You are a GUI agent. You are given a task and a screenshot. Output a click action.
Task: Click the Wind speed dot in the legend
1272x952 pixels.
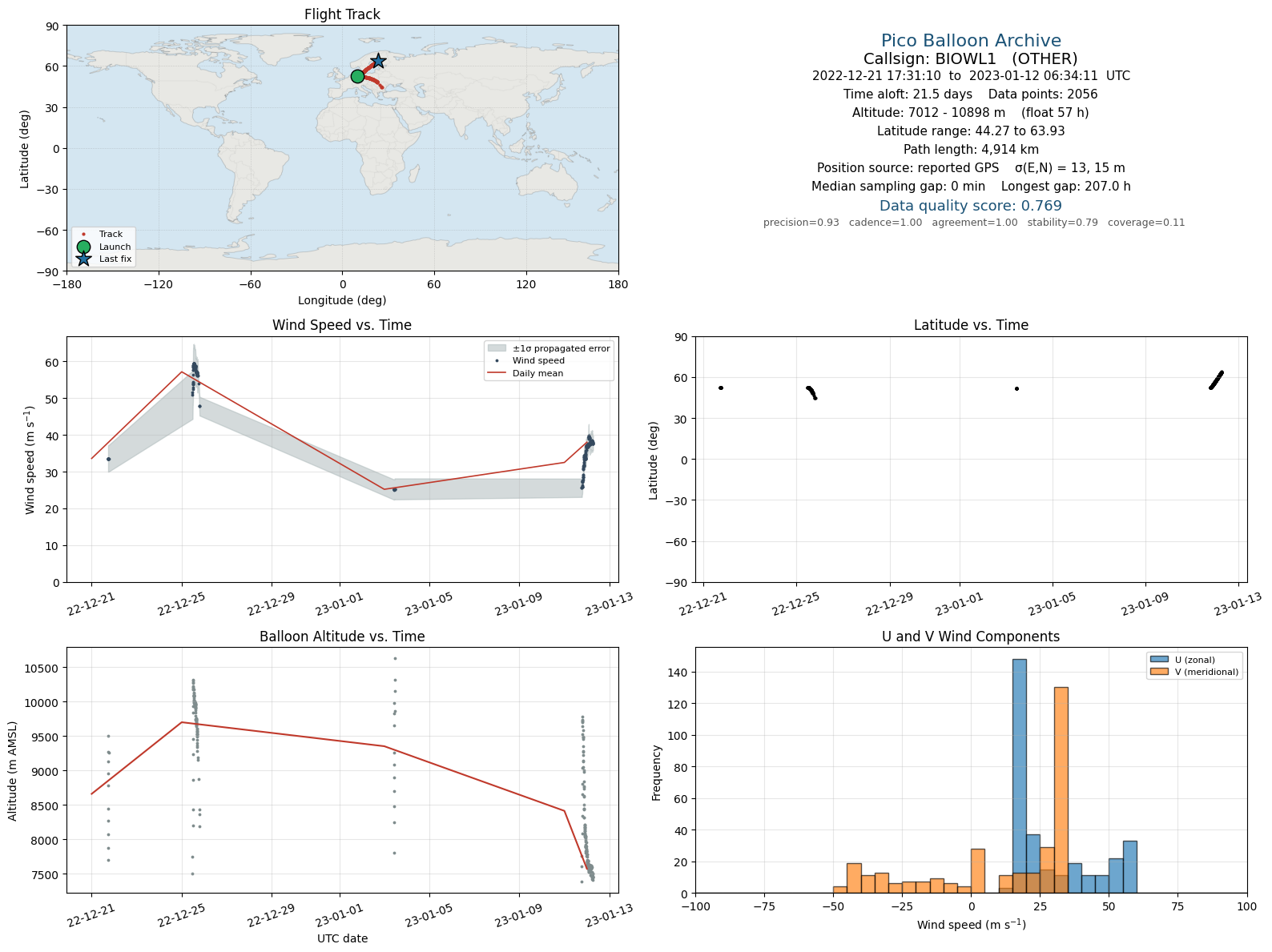tap(497, 361)
